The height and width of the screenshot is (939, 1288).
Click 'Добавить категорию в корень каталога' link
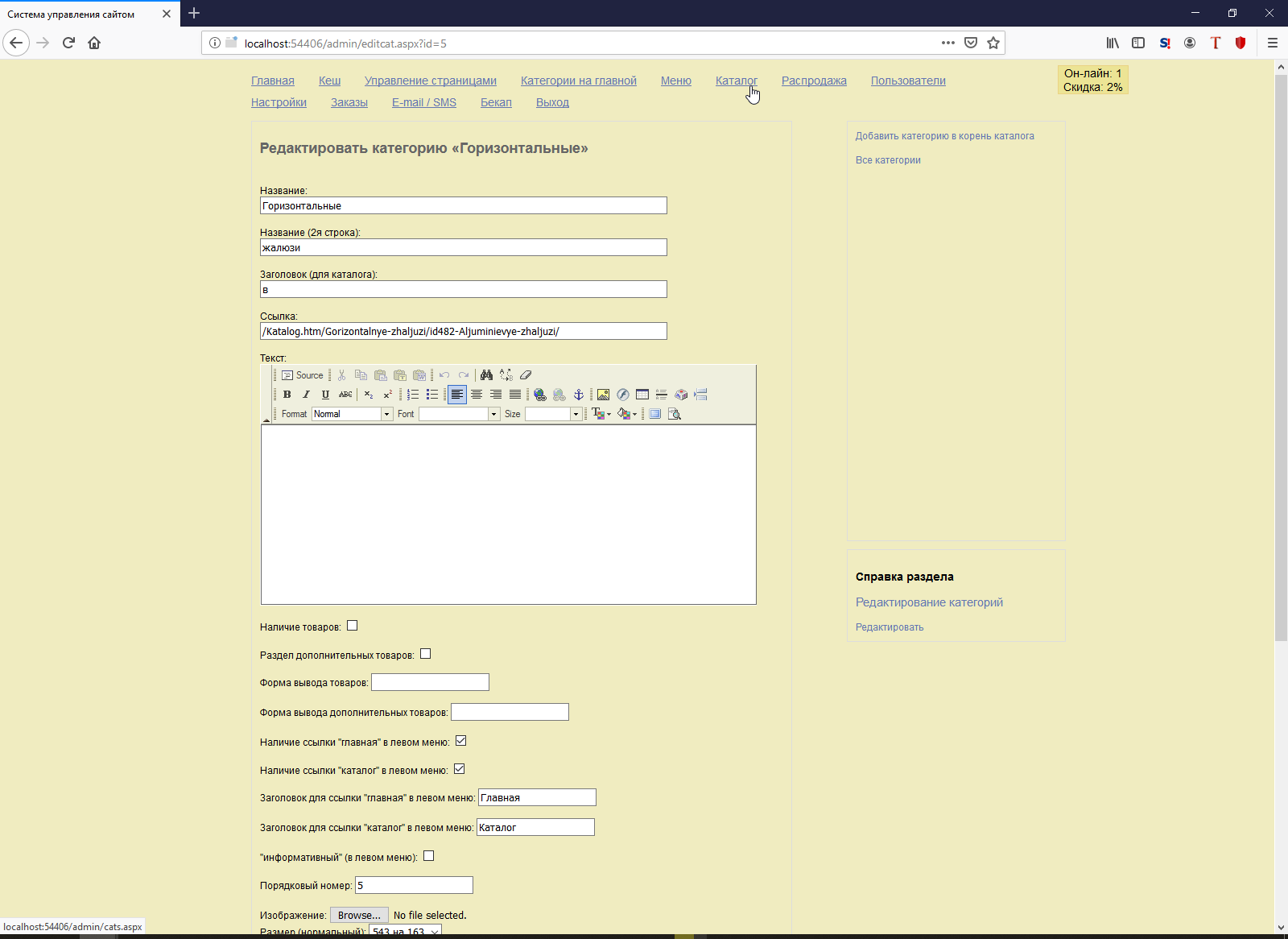click(x=945, y=136)
